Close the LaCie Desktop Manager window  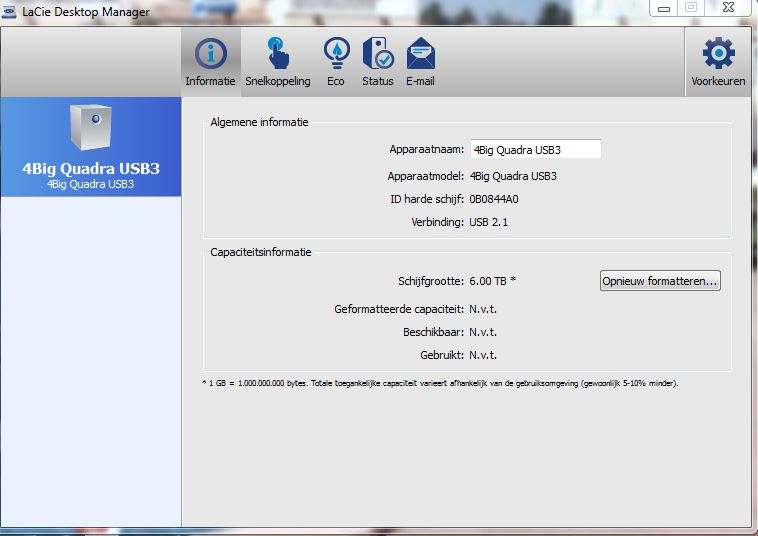click(x=728, y=8)
